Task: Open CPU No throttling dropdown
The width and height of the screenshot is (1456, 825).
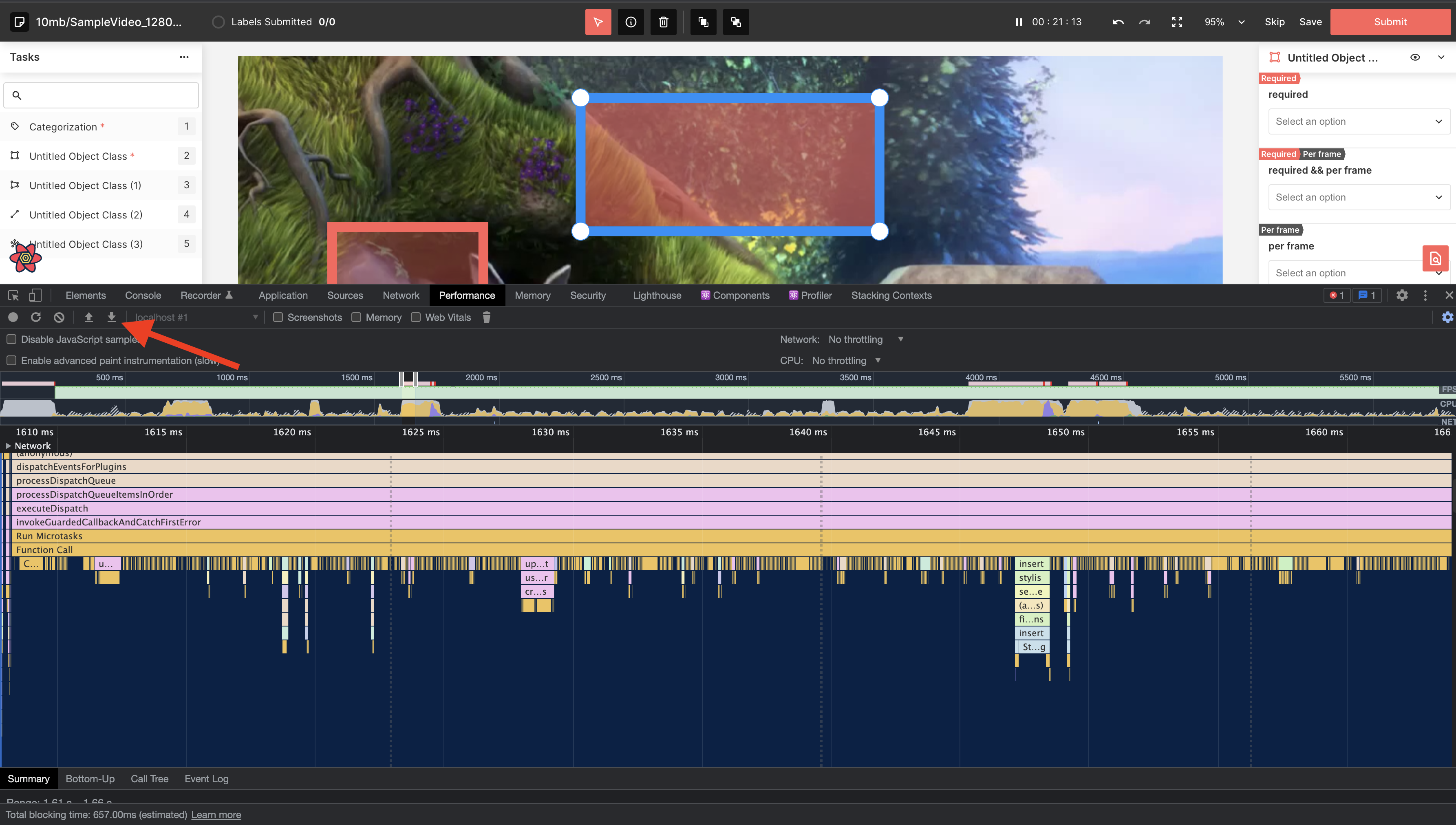Action: tap(846, 360)
